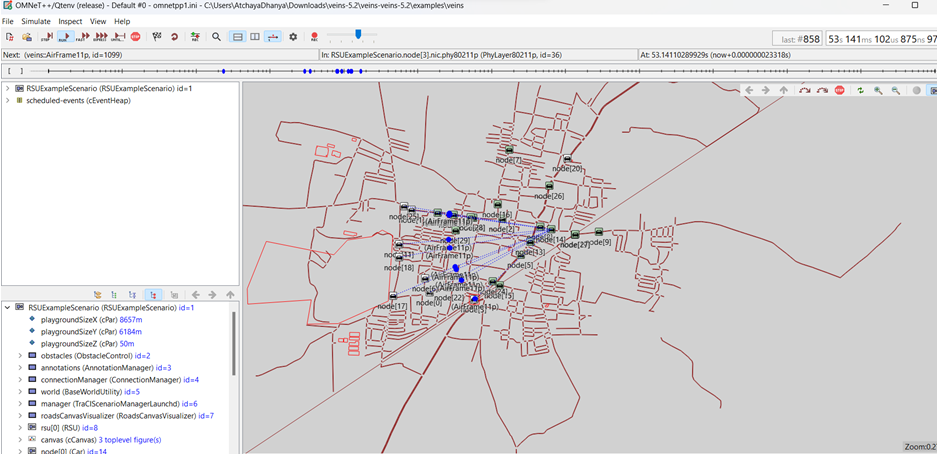Open the Simulate menu
940x454 pixels.
(x=35, y=21)
